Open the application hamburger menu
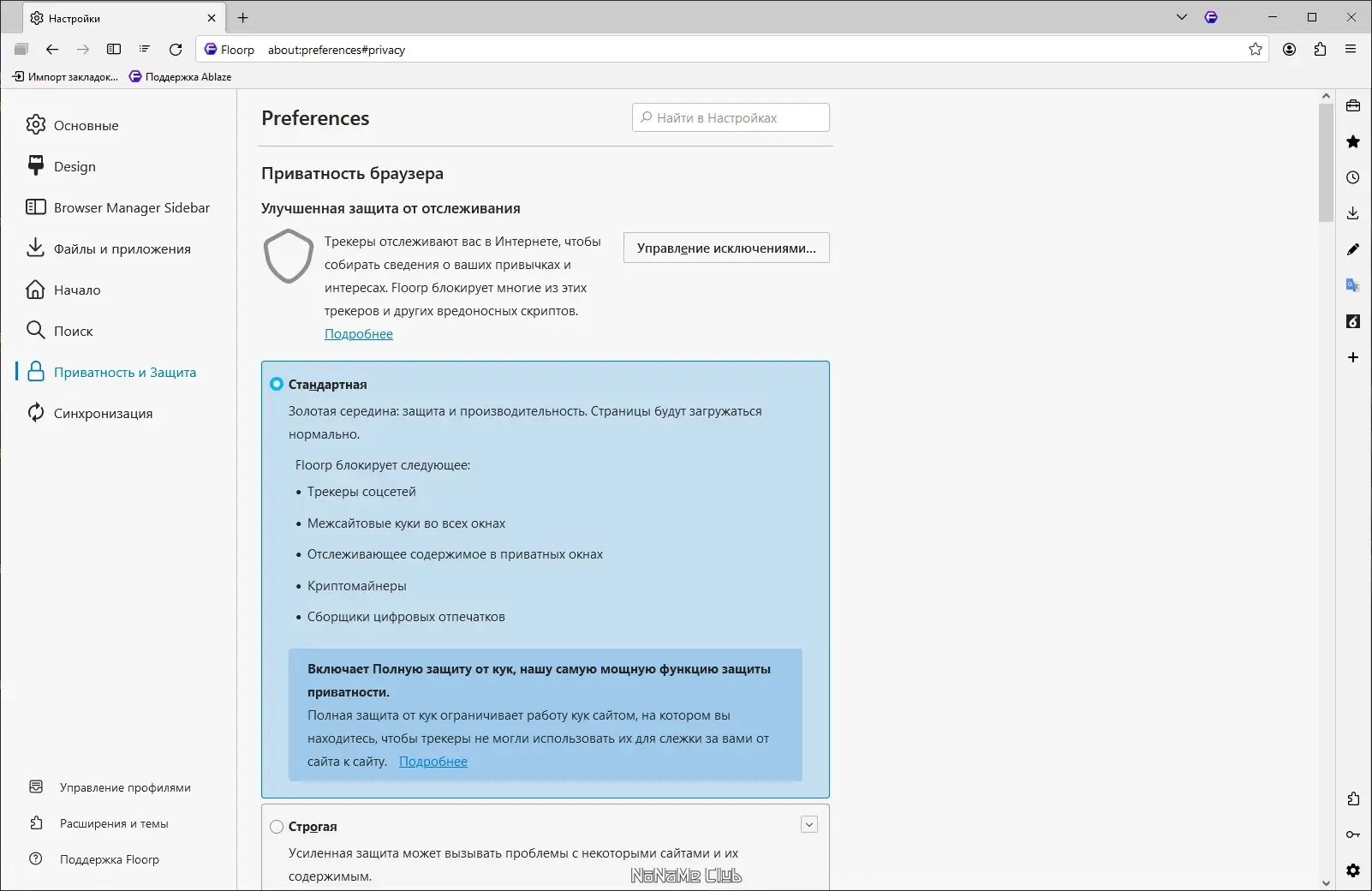The height and width of the screenshot is (891, 1372). coord(1351,50)
